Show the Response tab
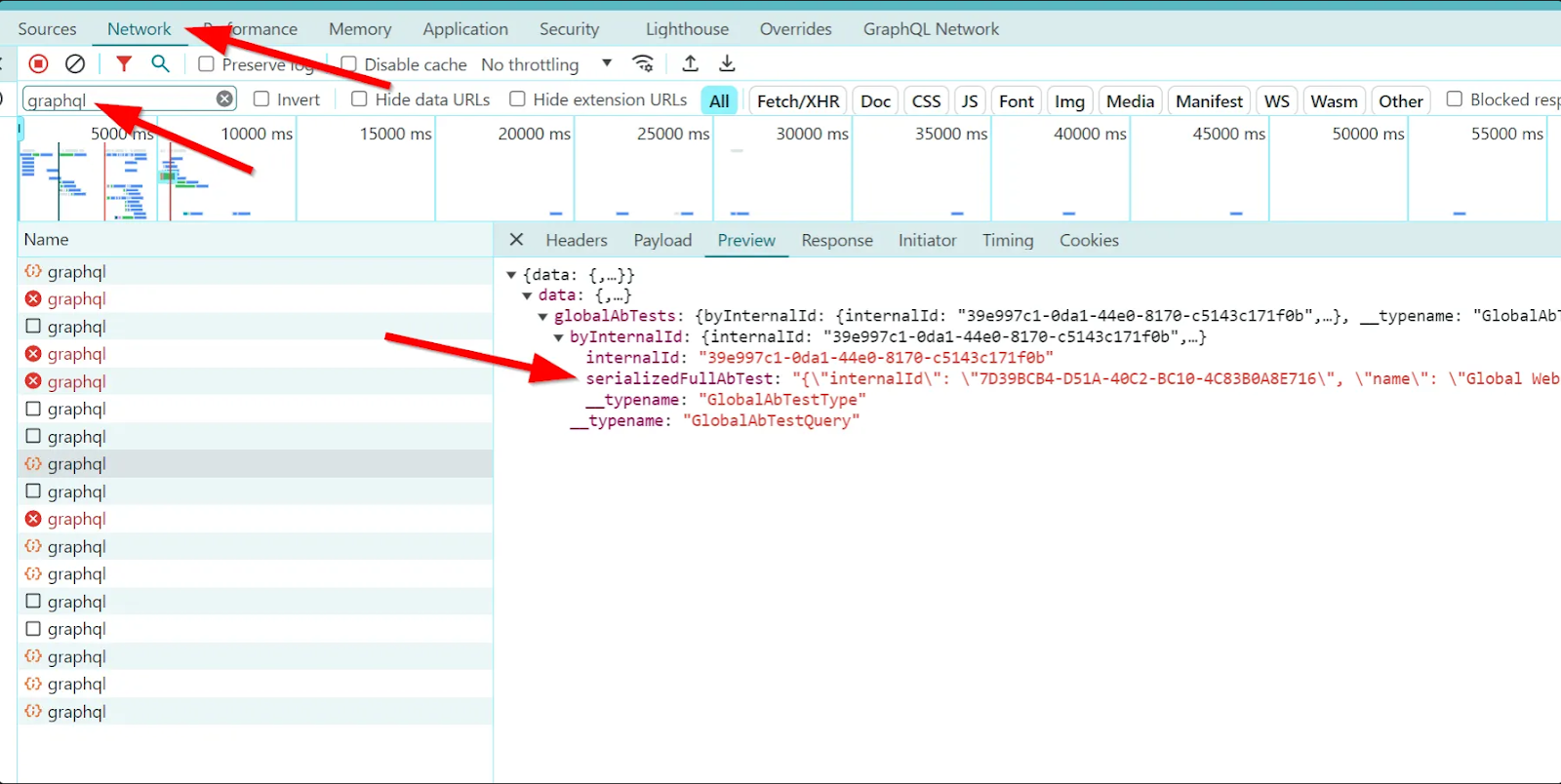Image resolution: width=1561 pixels, height=784 pixels. (837, 240)
